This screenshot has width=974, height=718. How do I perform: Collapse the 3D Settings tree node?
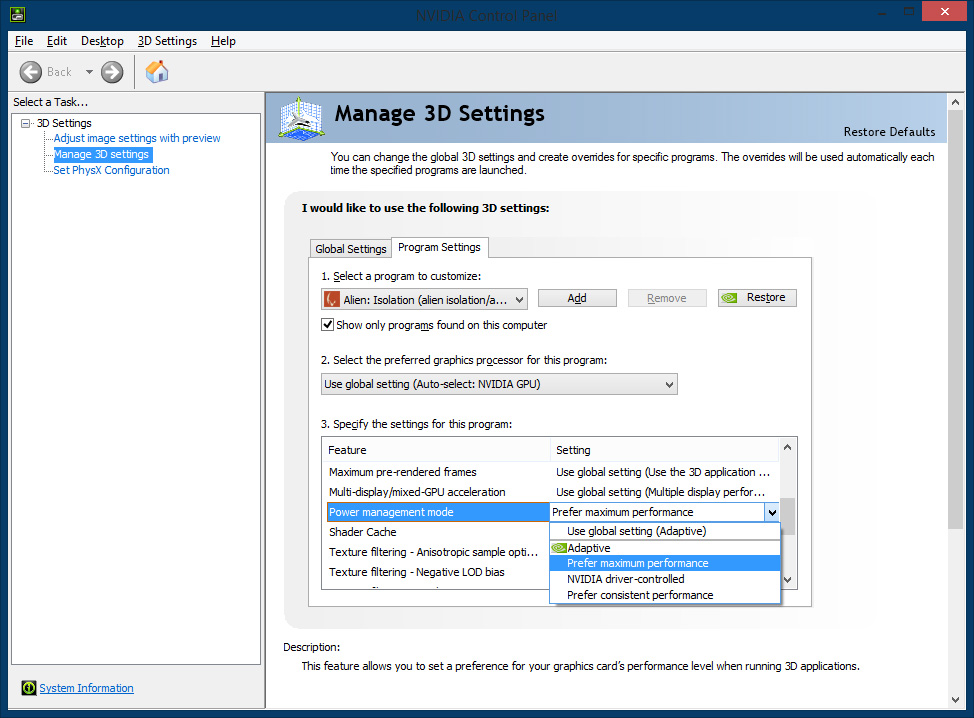(25, 123)
